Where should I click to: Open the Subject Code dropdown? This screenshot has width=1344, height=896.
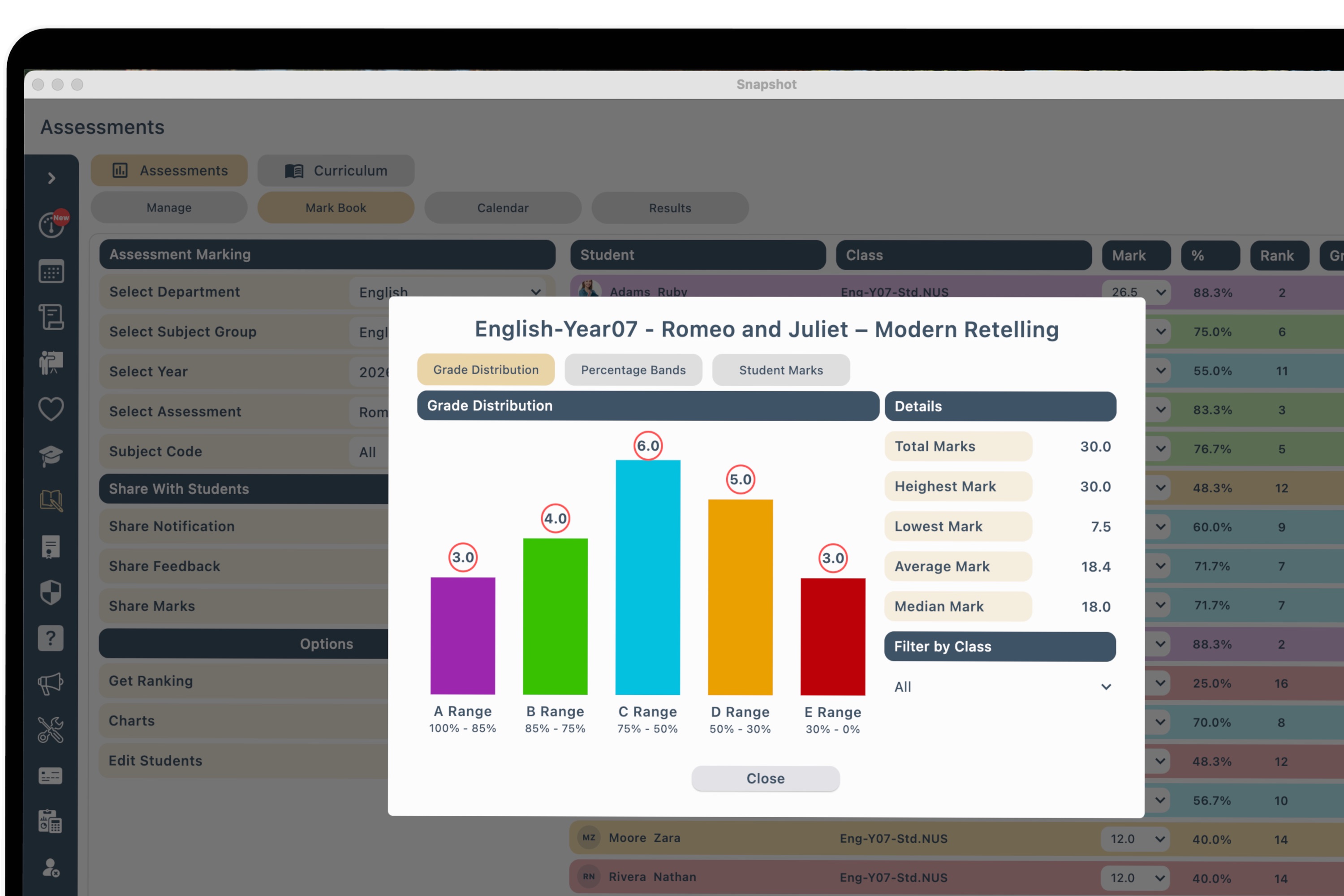369,452
